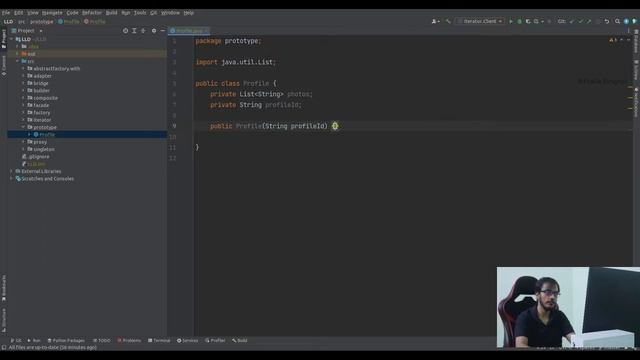Click the undo rollback arrow icon
The width and height of the screenshot is (640, 360).
tap(607, 21)
